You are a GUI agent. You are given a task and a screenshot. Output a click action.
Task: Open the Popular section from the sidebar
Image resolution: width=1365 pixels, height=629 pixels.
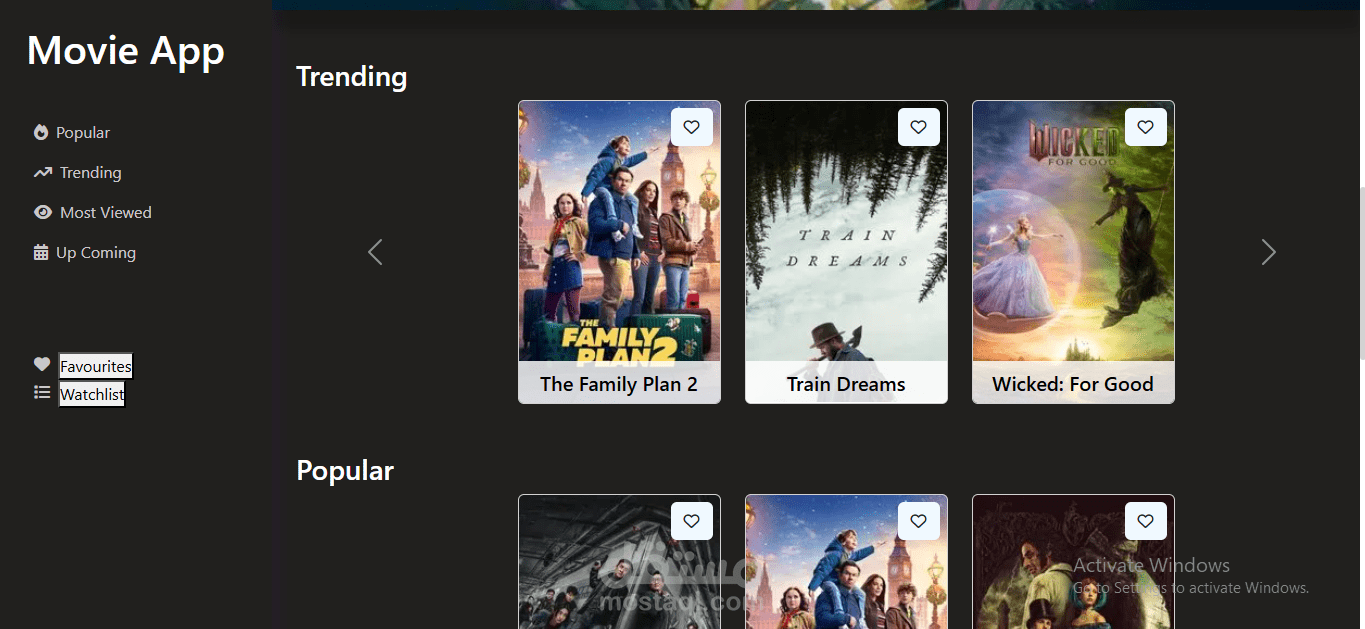tap(83, 132)
